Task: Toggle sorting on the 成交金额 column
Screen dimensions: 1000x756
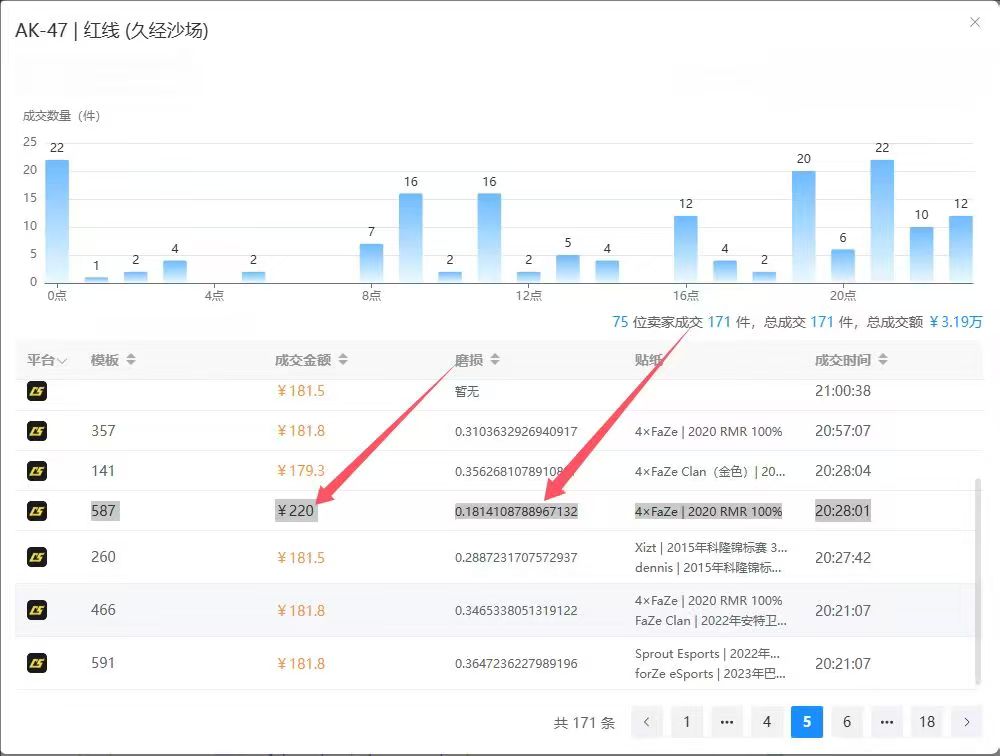Action: click(344, 359)
